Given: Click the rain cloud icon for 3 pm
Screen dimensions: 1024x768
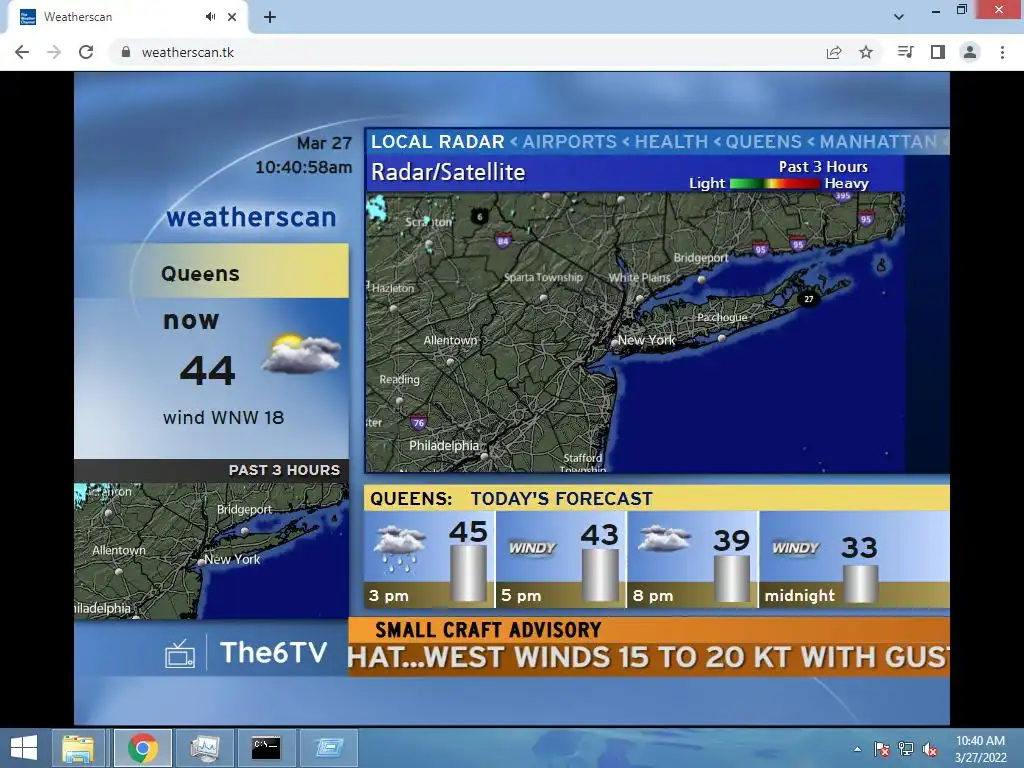Looking at the screenshot, I should [400, 548].
